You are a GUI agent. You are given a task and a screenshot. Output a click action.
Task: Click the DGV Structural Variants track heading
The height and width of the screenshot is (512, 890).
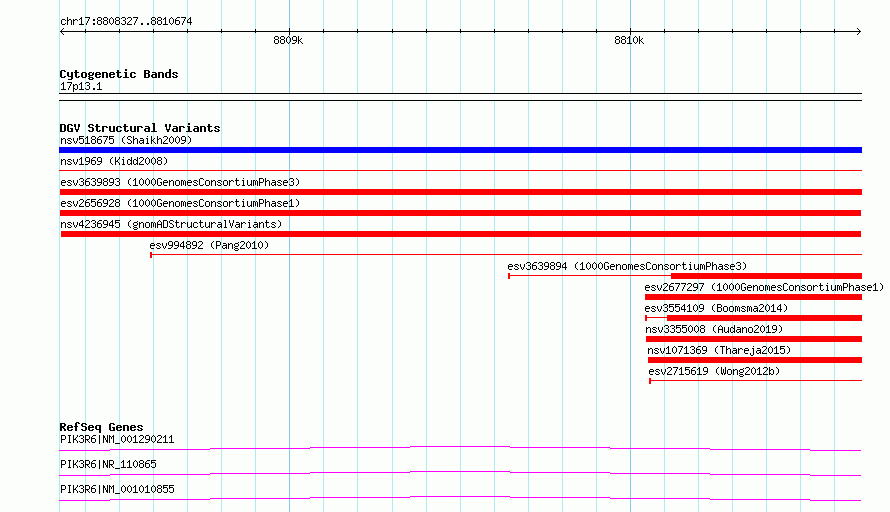coord(140,128)
